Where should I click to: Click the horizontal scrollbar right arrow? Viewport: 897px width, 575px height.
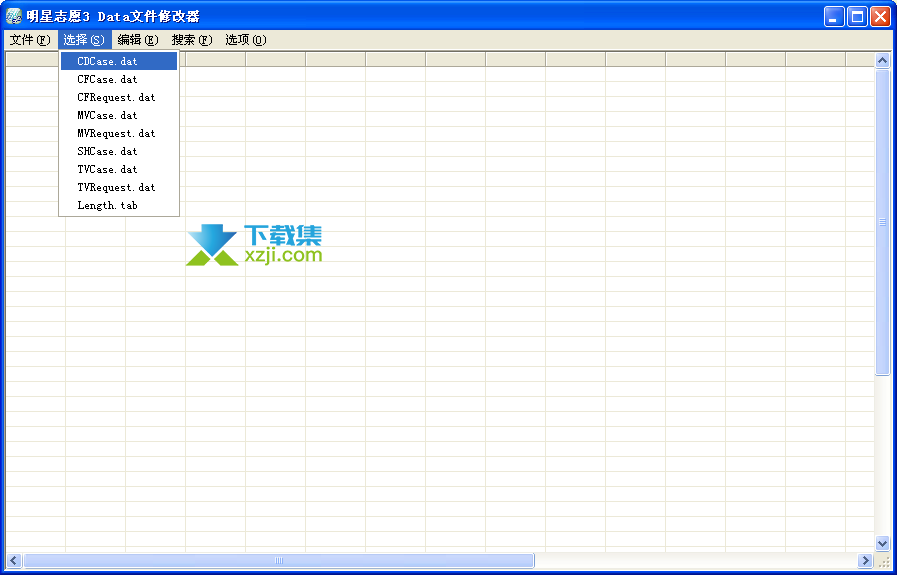865,561
